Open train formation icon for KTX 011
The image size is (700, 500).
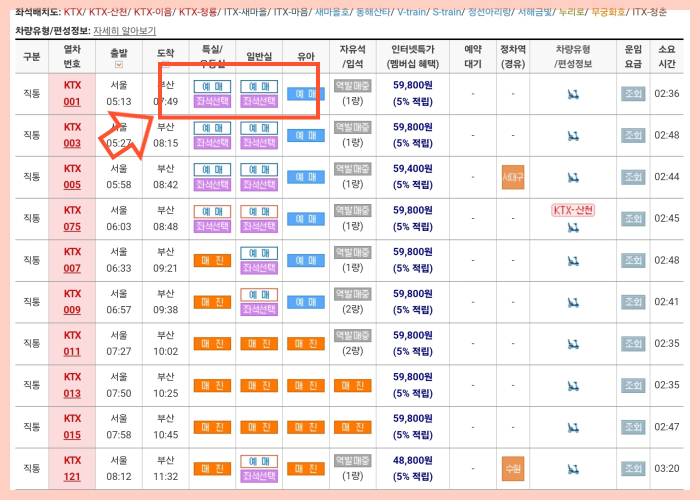click(573, 344)
